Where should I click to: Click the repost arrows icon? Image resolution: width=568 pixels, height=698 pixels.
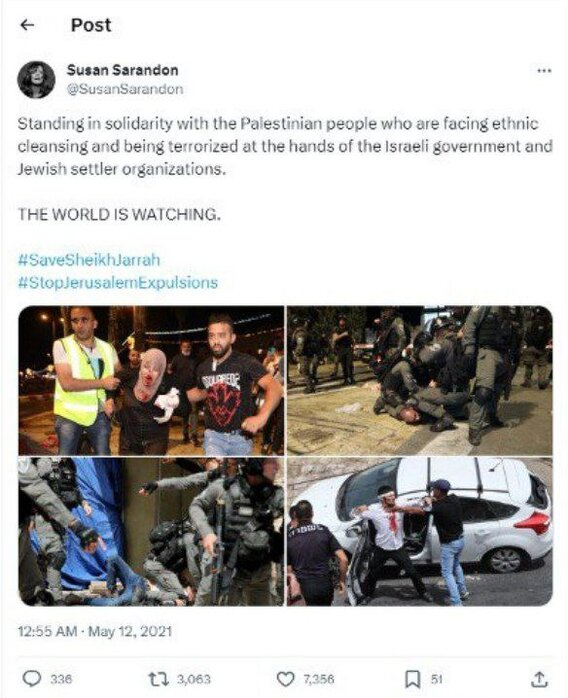click(158, 679)
